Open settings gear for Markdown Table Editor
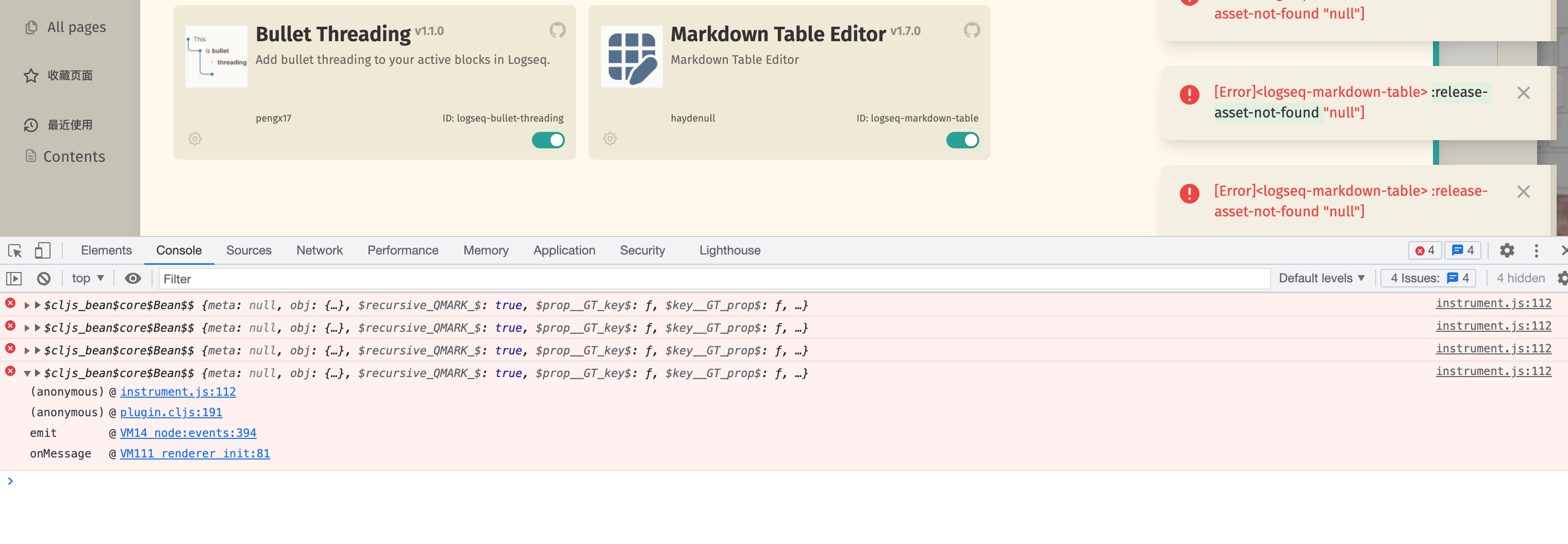The height and width of the screenshot is (544, 1568). [x=610, y=139]
